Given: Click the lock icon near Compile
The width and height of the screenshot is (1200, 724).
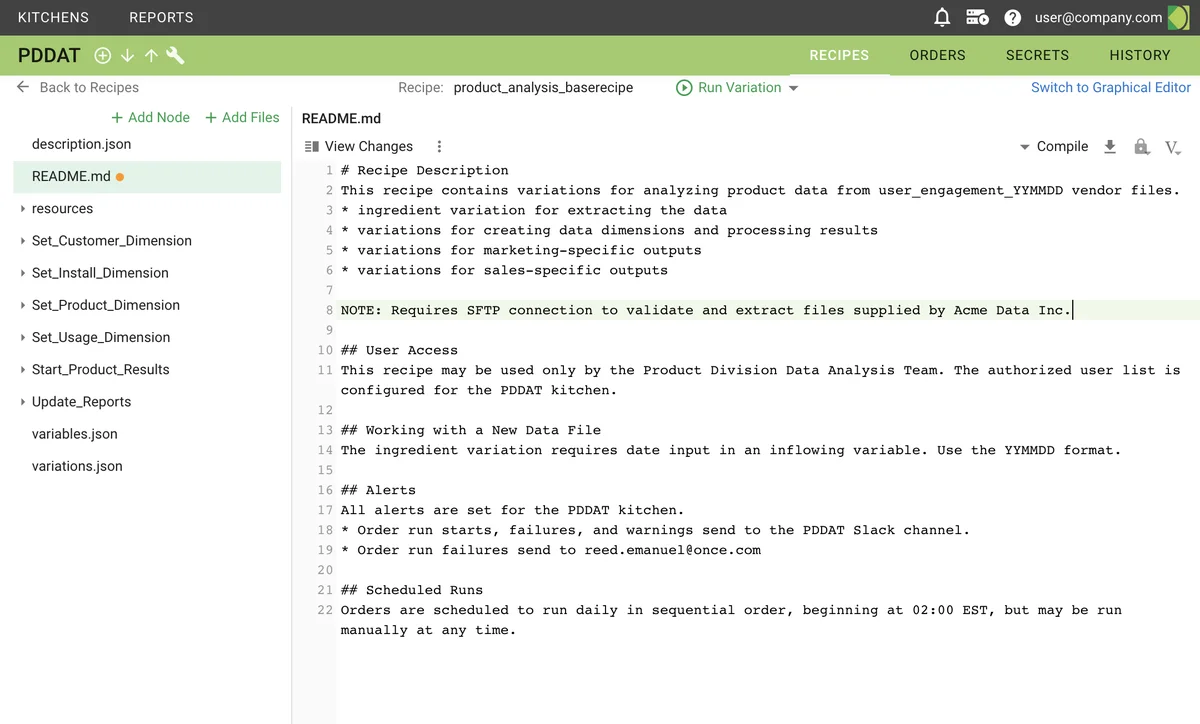Looking at the screenshot, I should (x=1141, y=146).
